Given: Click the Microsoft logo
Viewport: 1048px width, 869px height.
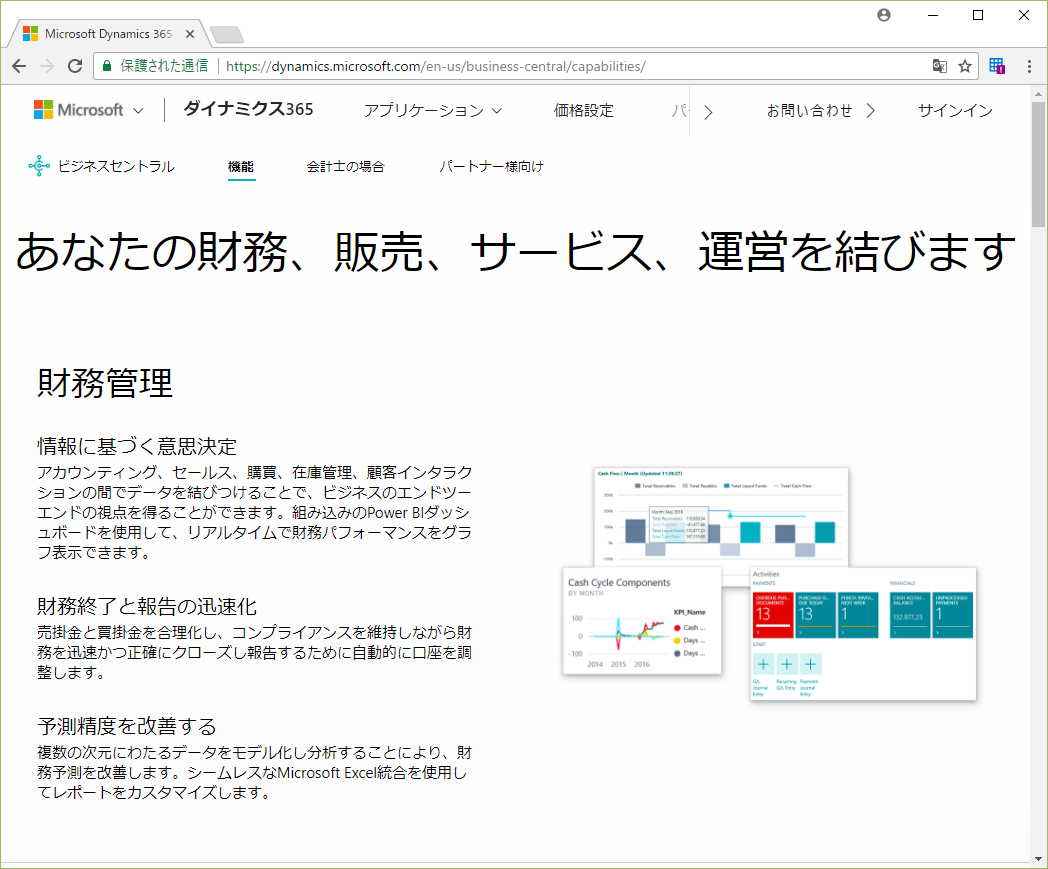Looking at the screenshot, I should pos(78,110).
